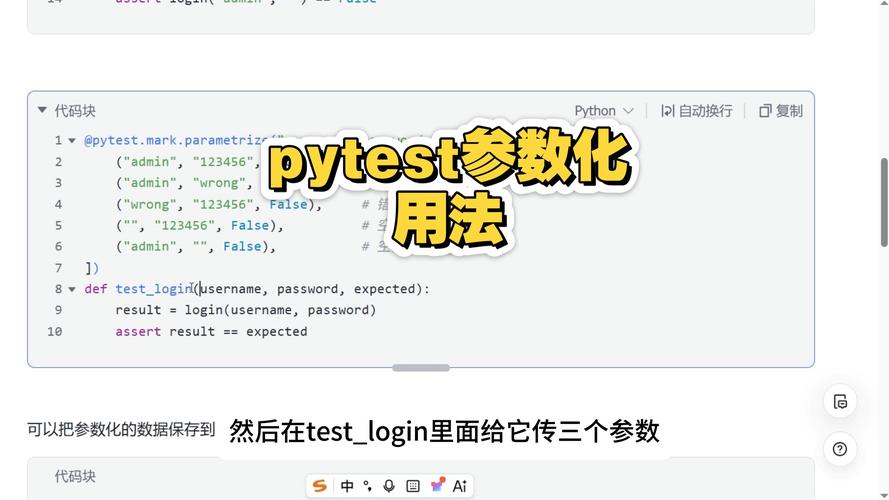Click 'result = login(username, password)' line
The image size is (889, 500).
pos(245,310)
